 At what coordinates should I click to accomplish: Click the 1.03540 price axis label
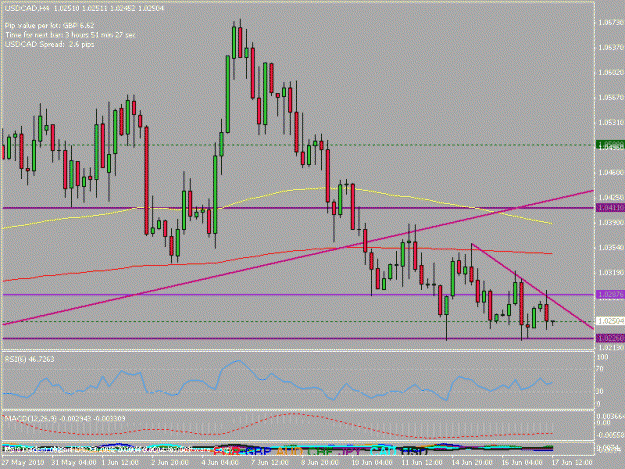point(611,247)
